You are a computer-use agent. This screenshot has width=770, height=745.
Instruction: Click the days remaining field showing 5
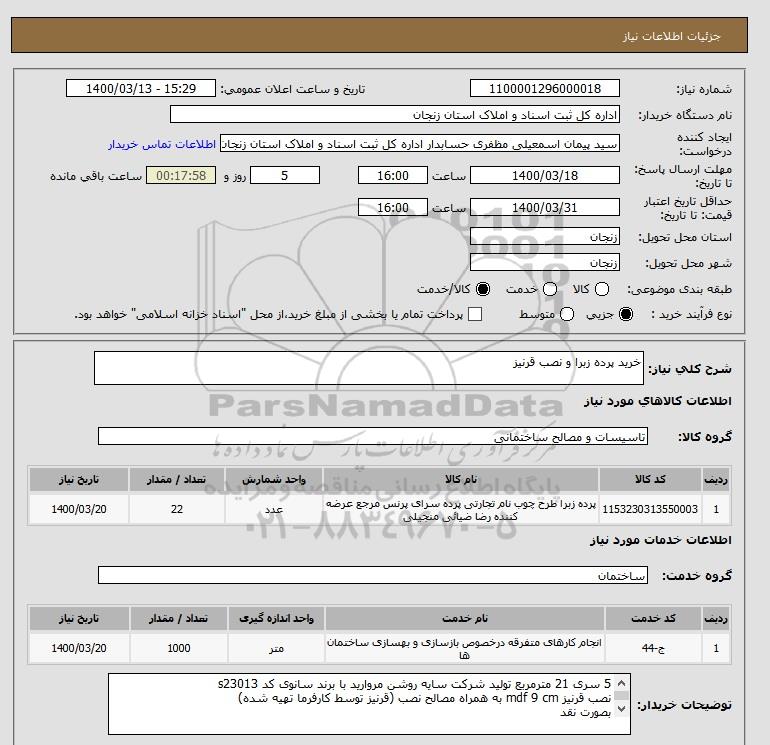click(x=285, y=175)
